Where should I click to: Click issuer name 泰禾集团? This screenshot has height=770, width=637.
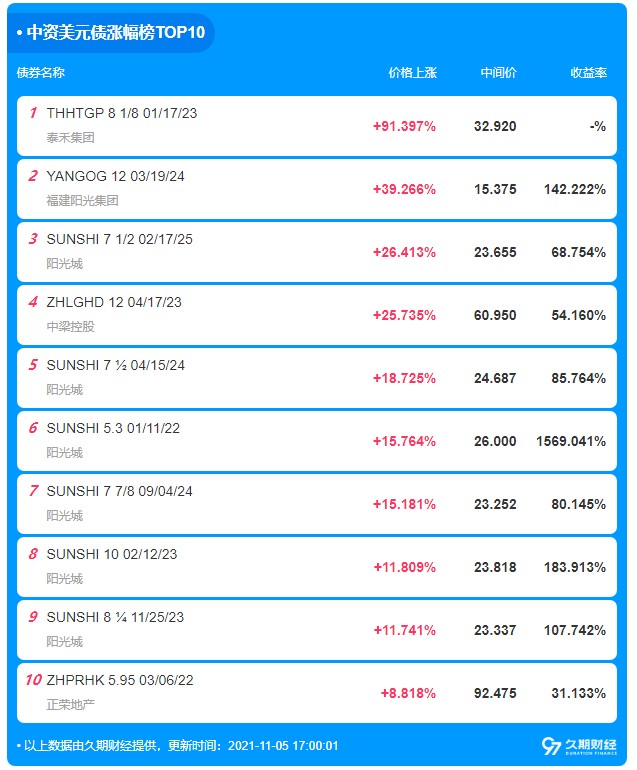click(x=70, y=137)
